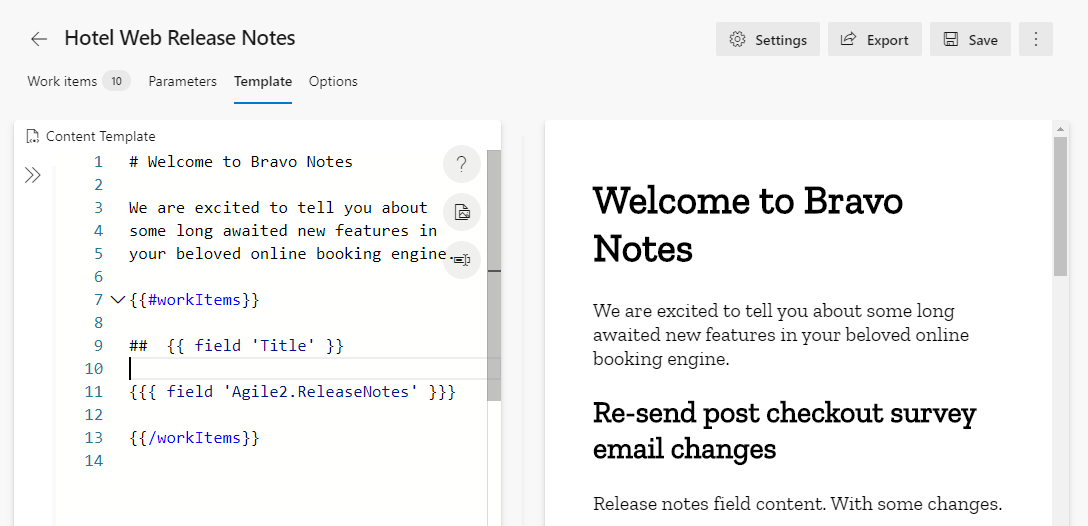Switch to the Work items tab
The image size is (1088, 526).
coord(62,81)
